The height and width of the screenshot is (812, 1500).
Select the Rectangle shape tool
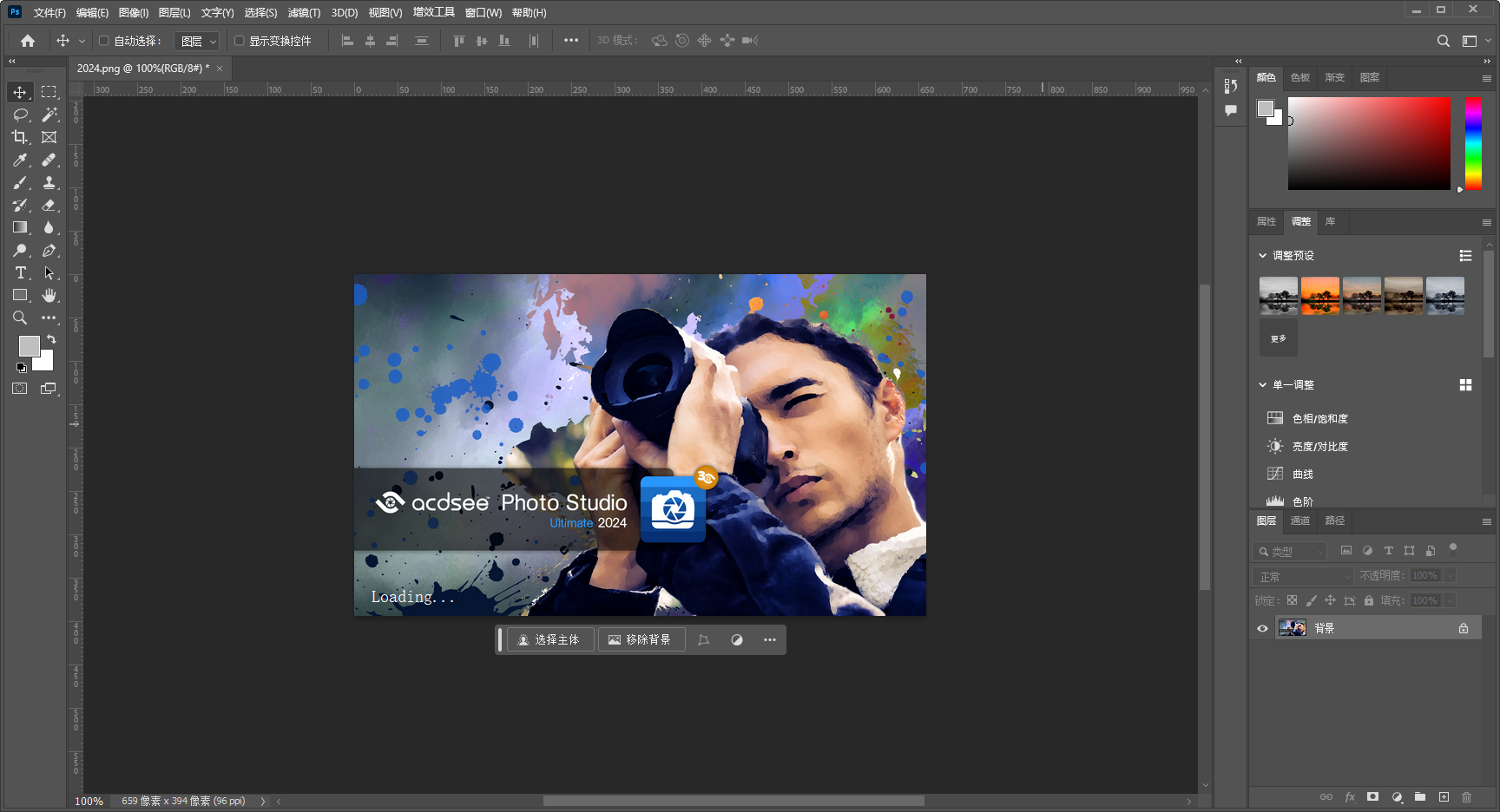pyautogui.click(x=20, y=295)
